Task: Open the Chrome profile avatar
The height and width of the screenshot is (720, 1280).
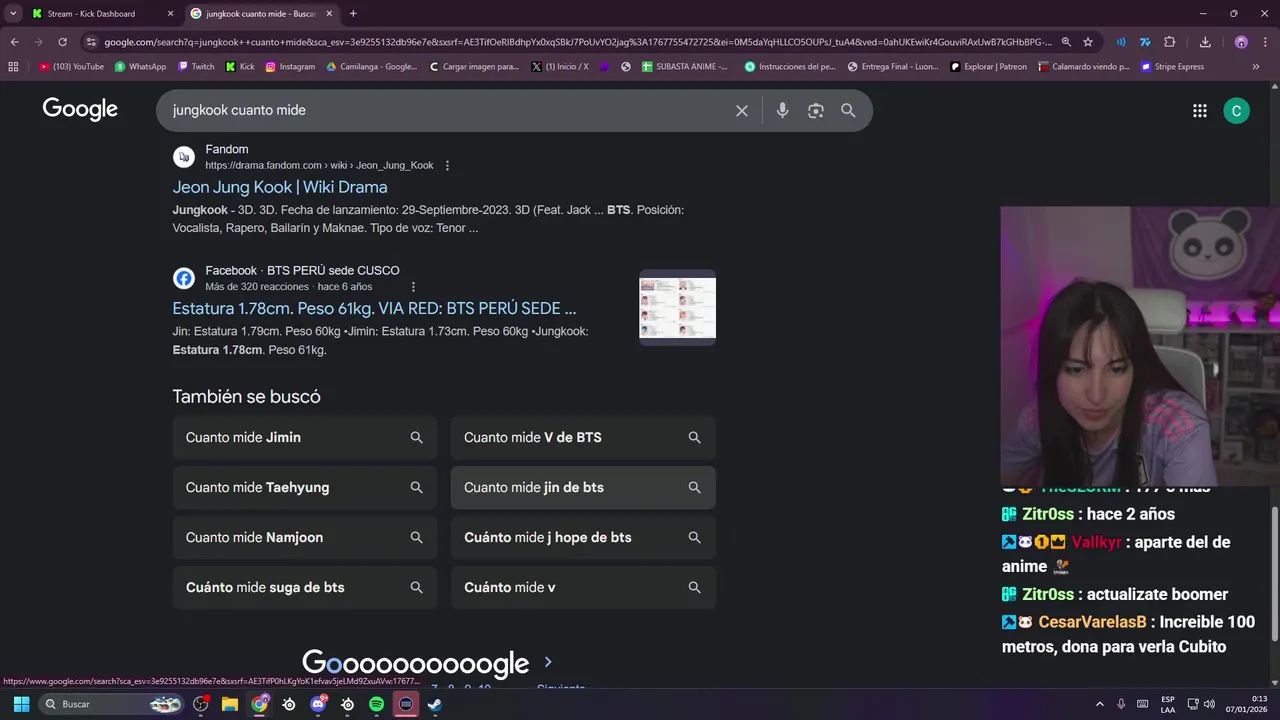Action: (x=1241, y=42)
